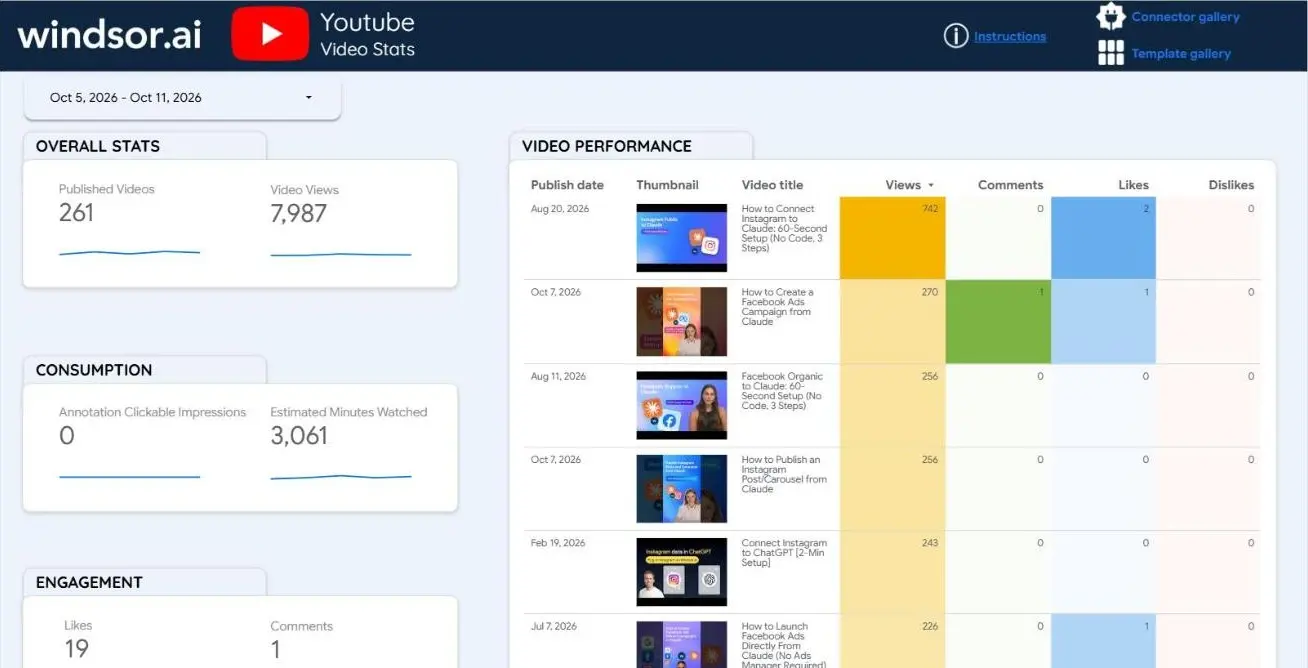The height and width of the screenshot is (668, 1308).
Task: Click publish date "Feb 19, 2026"
Action: pos(560,543)
